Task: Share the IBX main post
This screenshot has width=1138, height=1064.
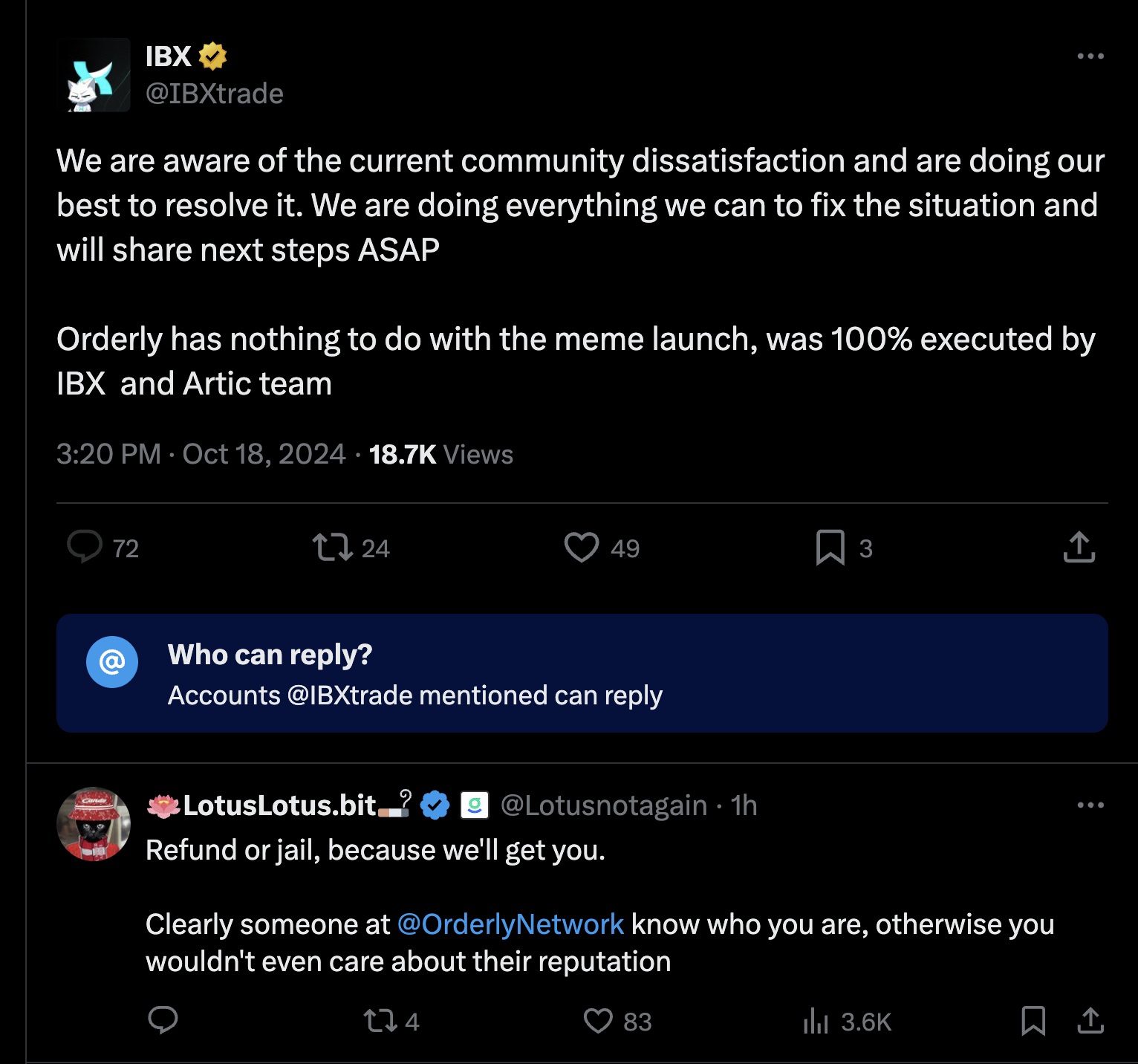Action: pos(1079,547)
